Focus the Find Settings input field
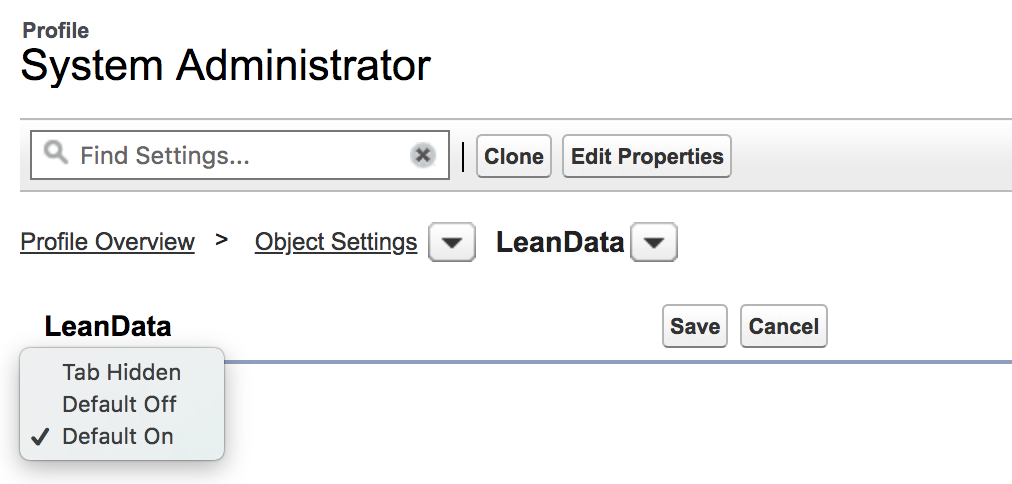This screenshot has width=1012, height=484. (x=240, y=156)
